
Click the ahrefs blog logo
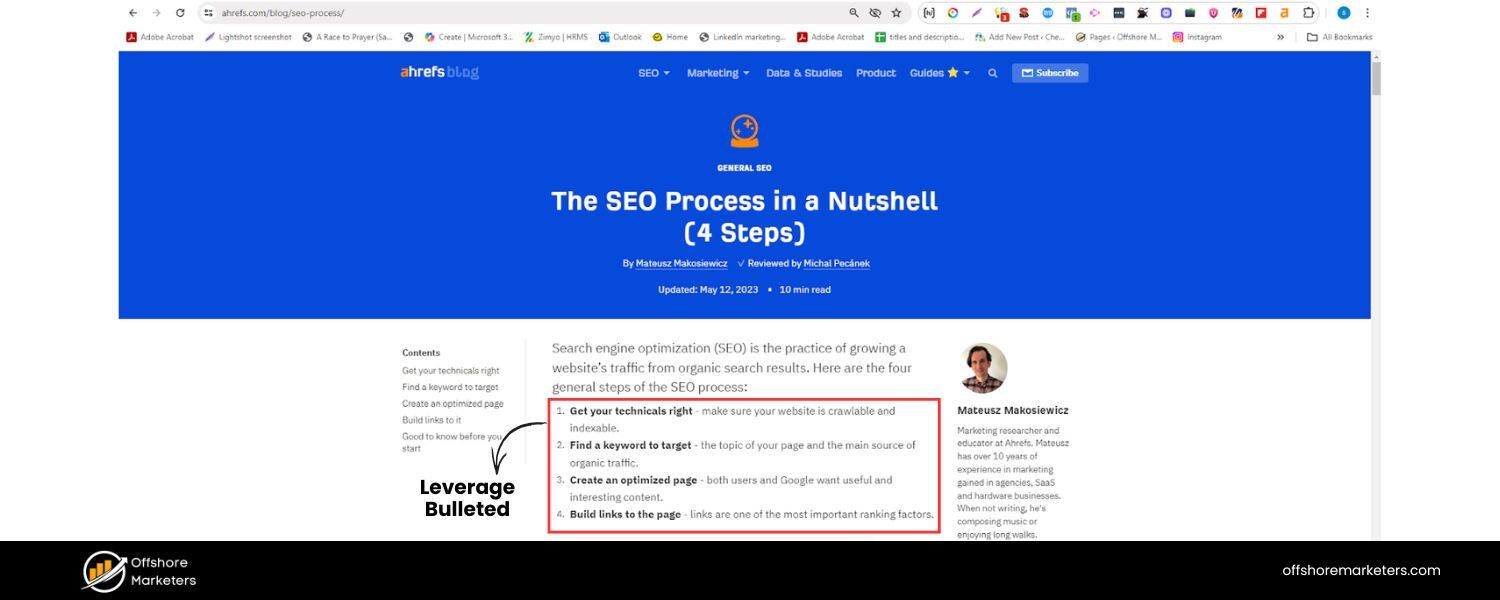tap(439, 73)
